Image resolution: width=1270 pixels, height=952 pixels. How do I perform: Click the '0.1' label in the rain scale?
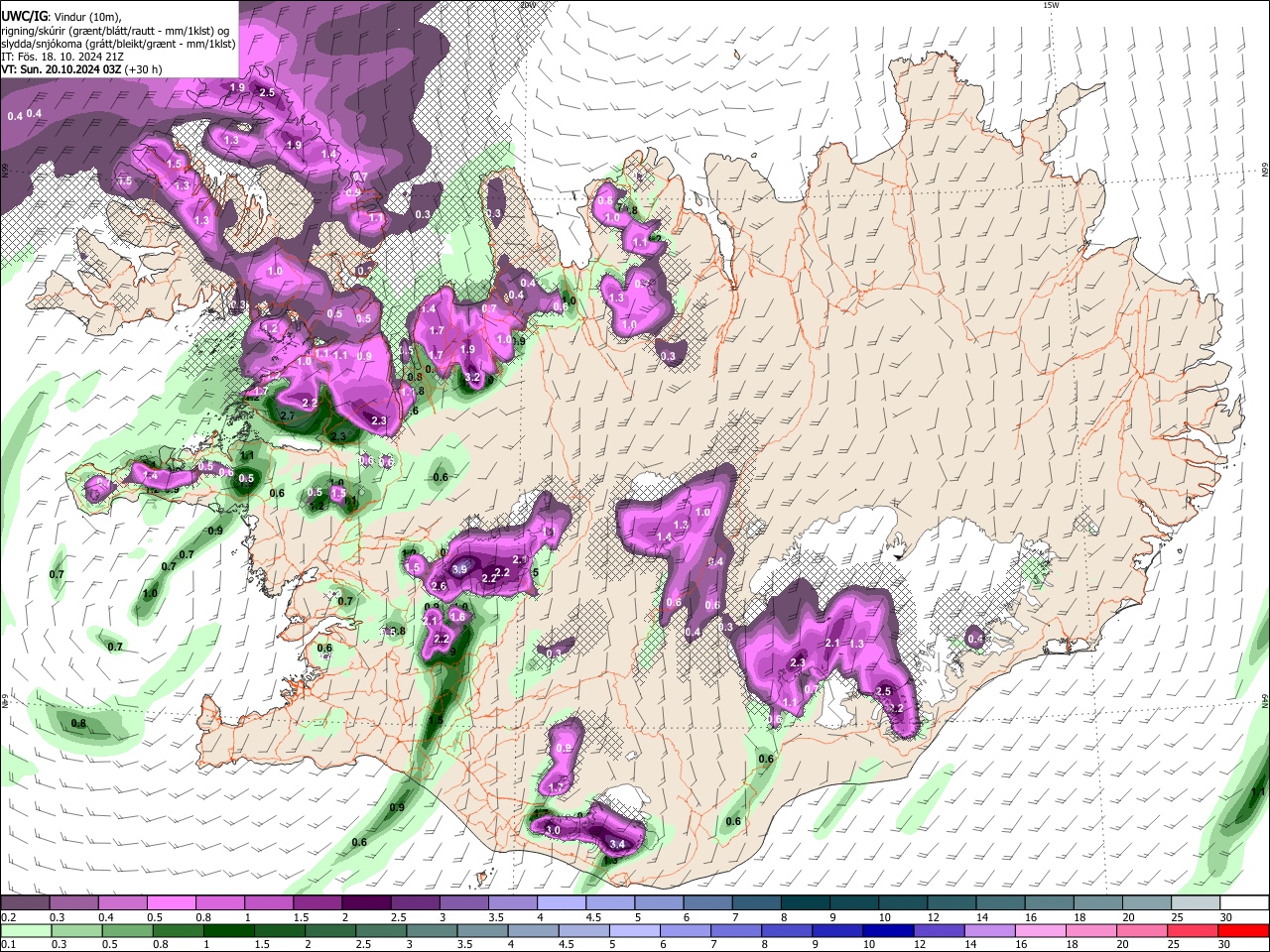[x=7, y=945]
